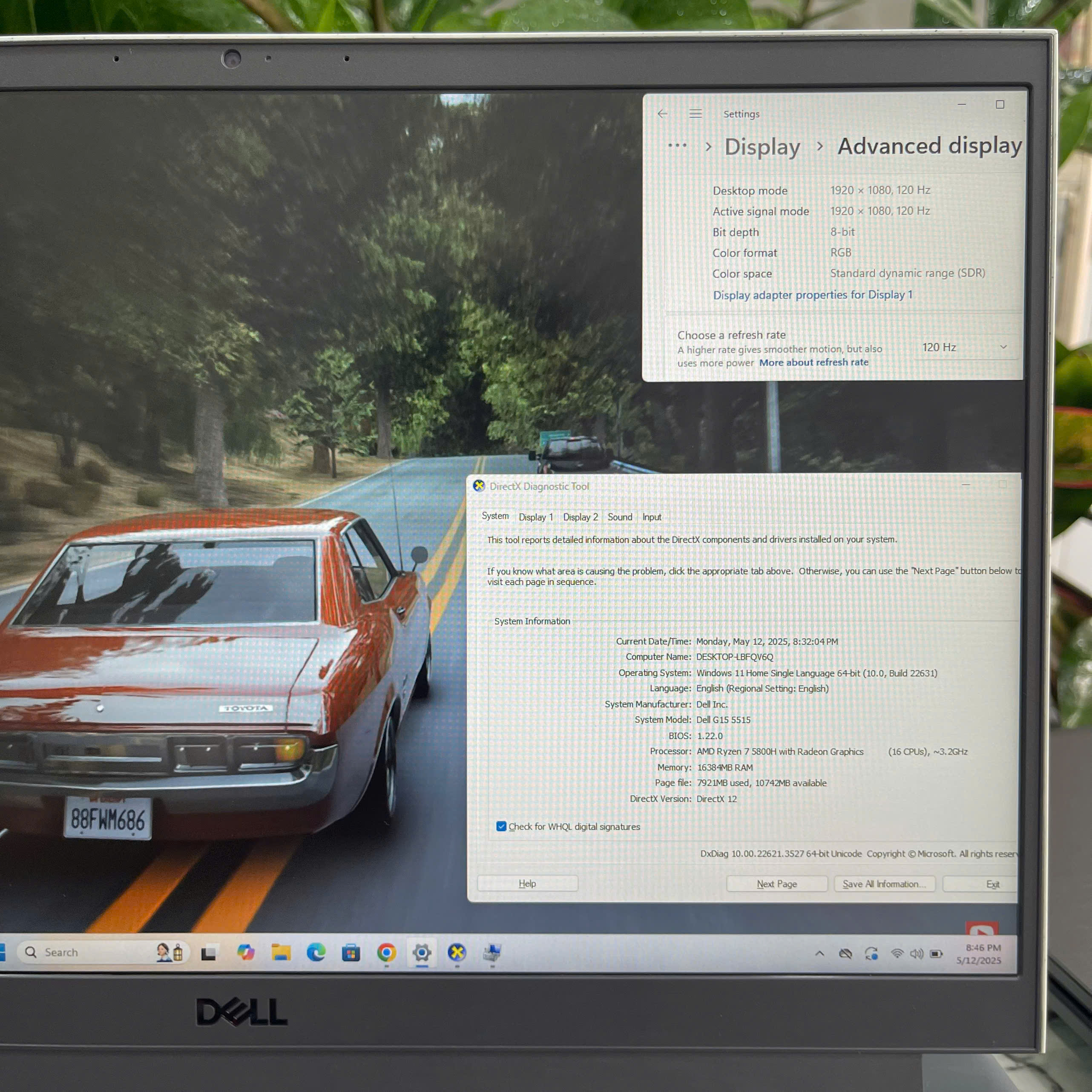
Task: Open File Explorer from the taskbar
Action: pyautogui.click(x=281, y=952)
